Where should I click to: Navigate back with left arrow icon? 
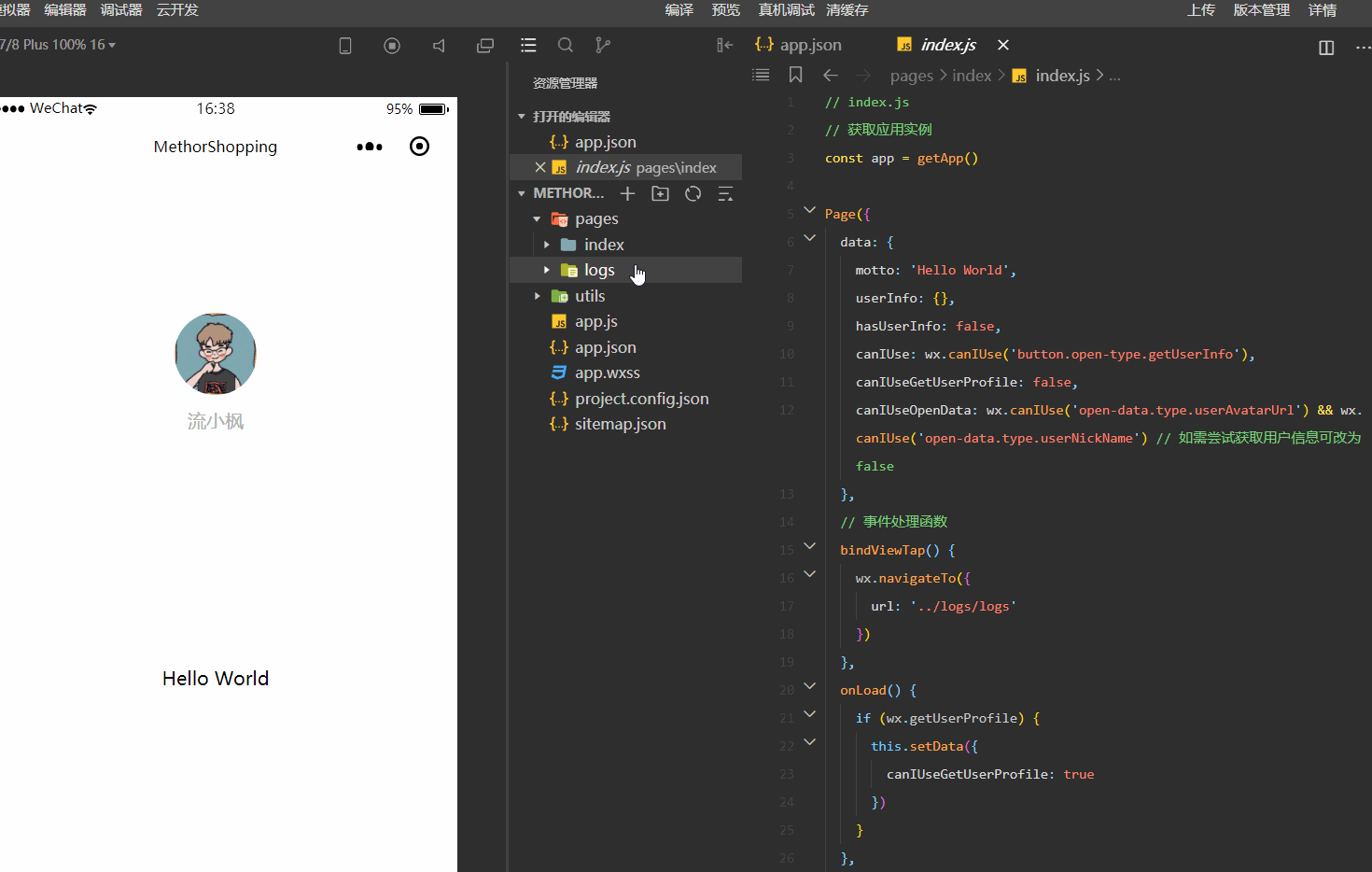click(831, 75)
